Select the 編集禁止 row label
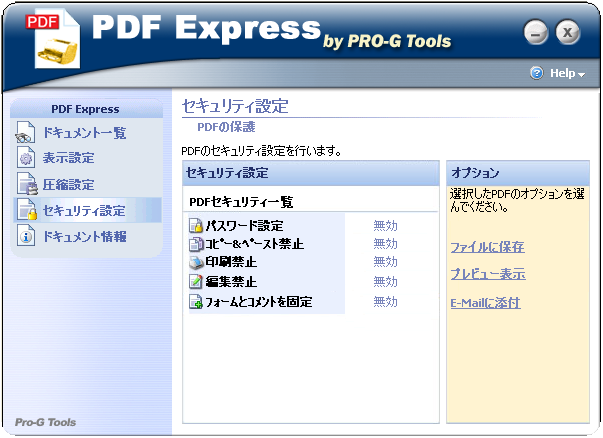Screen dimensions: 603x438 pos(231,282)
